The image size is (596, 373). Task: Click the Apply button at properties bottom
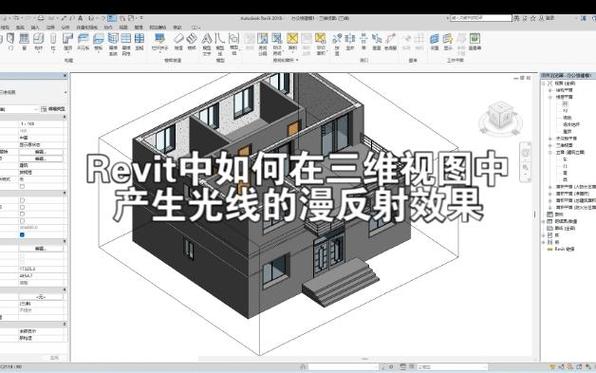54,357
